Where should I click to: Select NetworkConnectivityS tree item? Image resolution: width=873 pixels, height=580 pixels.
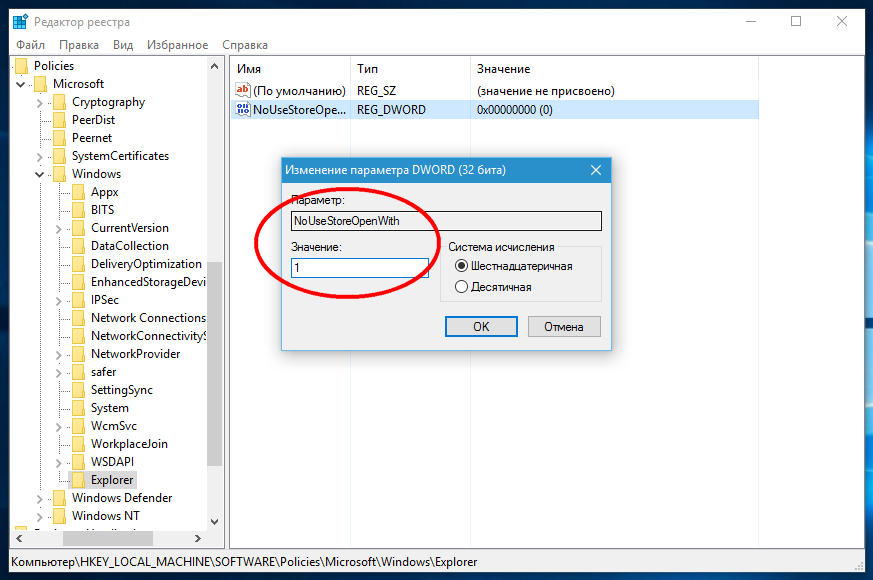pyautogui.click(x=148, y=336)
